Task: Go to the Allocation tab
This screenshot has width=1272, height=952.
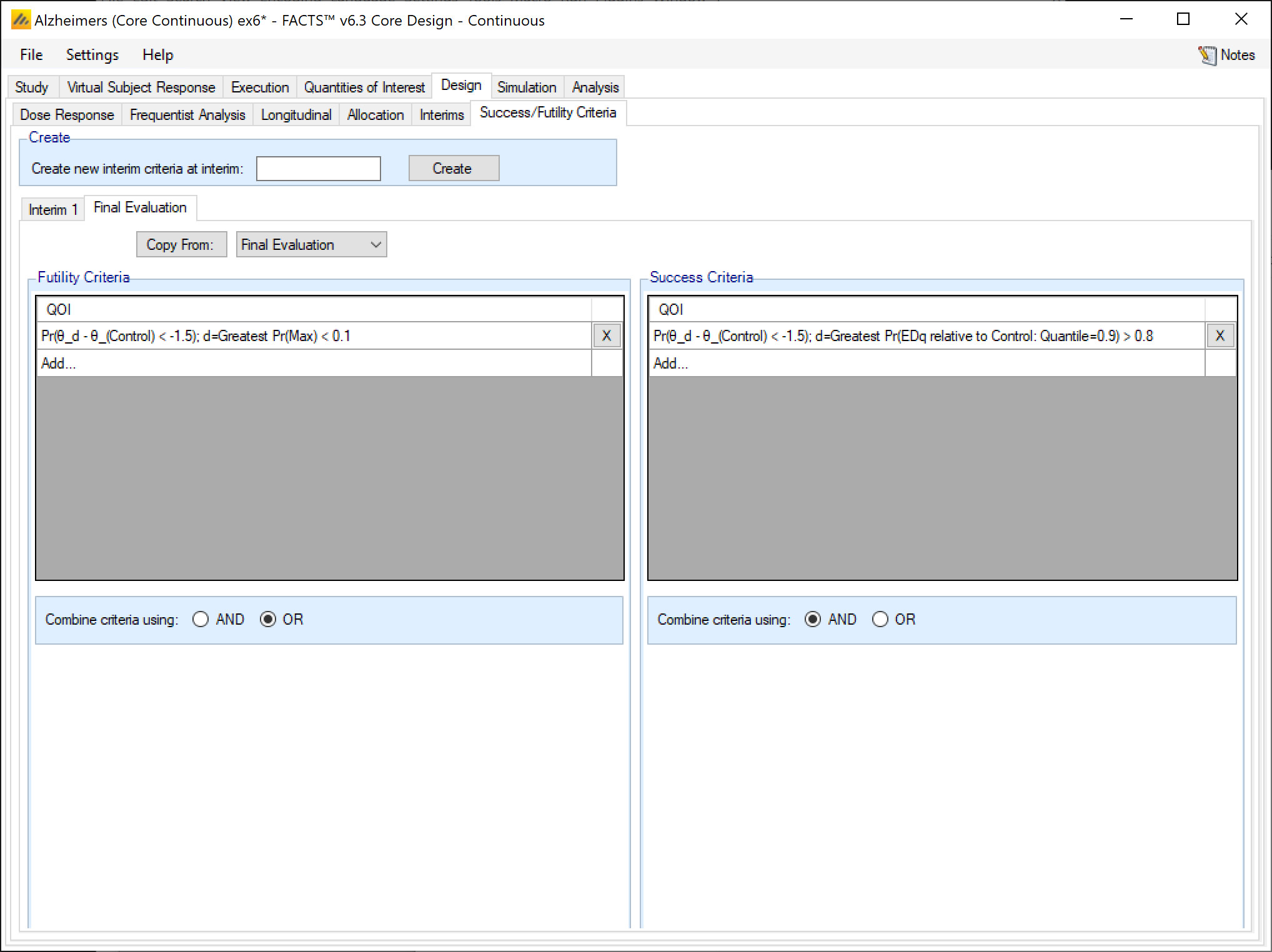Action: click(x=375, y=115)
